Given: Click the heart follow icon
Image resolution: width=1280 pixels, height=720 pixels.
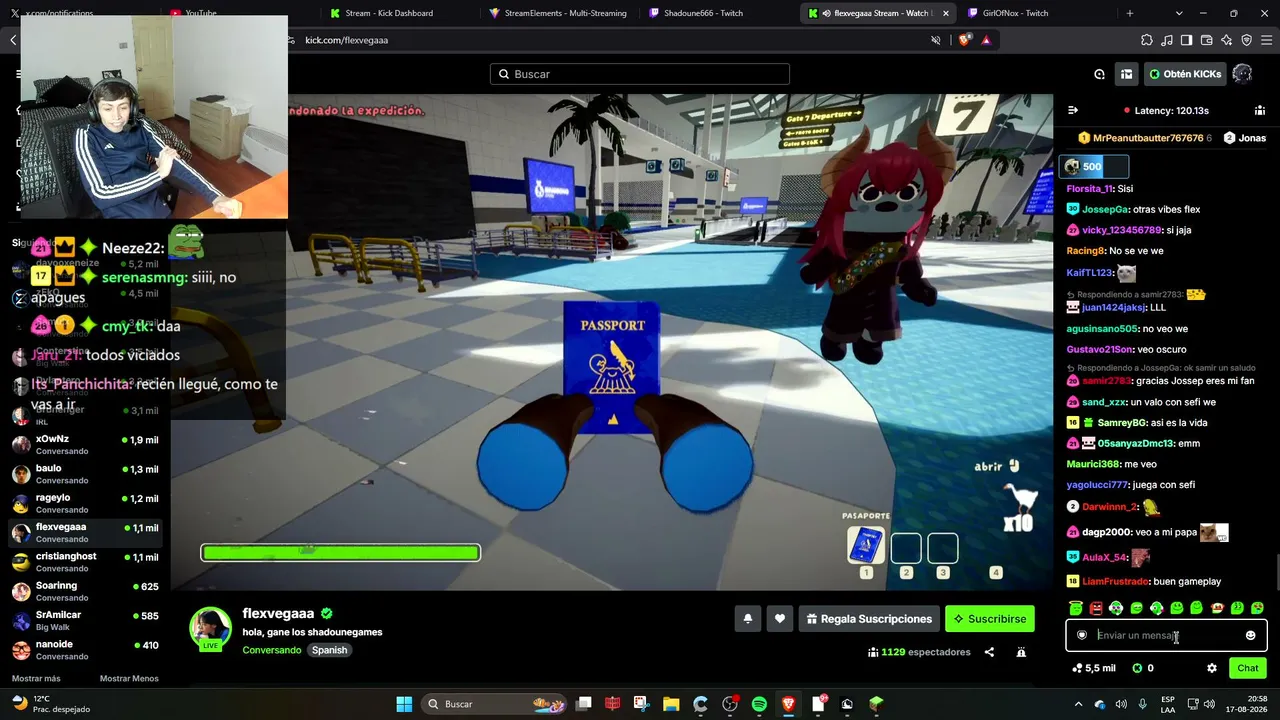Looking at the screenshot, I should click(x=780, y=619).
